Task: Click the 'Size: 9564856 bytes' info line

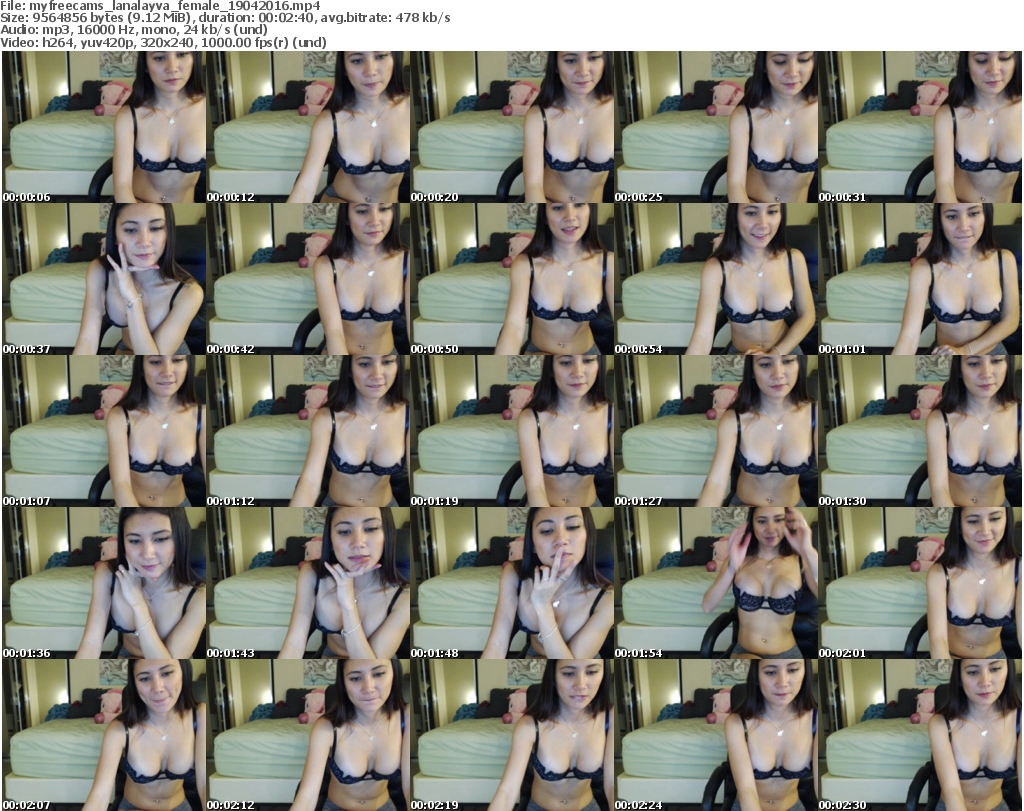Action: coord(225,18)
